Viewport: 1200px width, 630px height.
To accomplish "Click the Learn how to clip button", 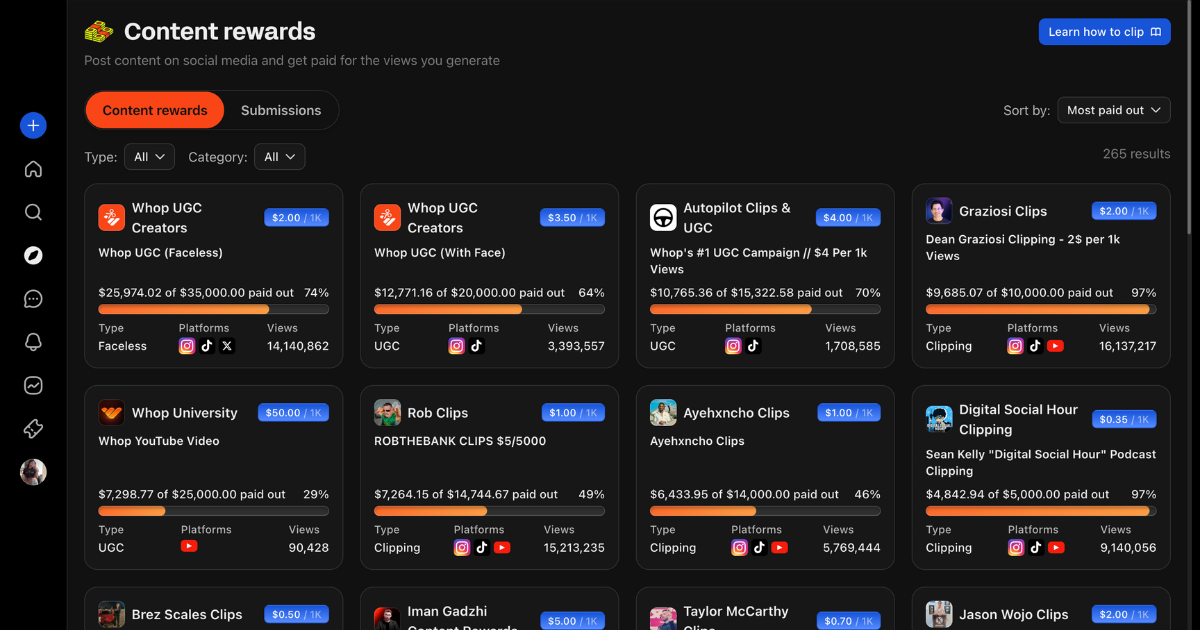I will (1104, 32).
